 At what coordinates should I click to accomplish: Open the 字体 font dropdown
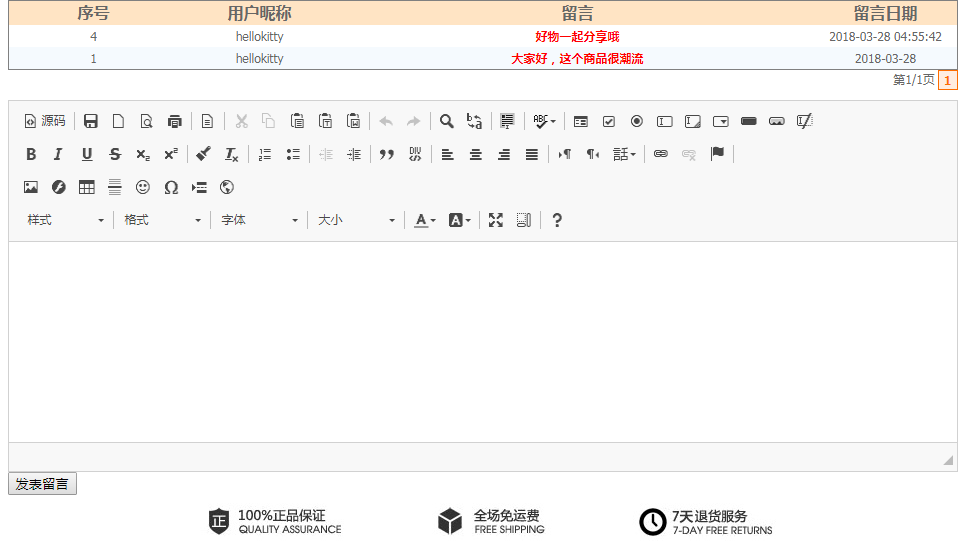click(x=260, y=220)
